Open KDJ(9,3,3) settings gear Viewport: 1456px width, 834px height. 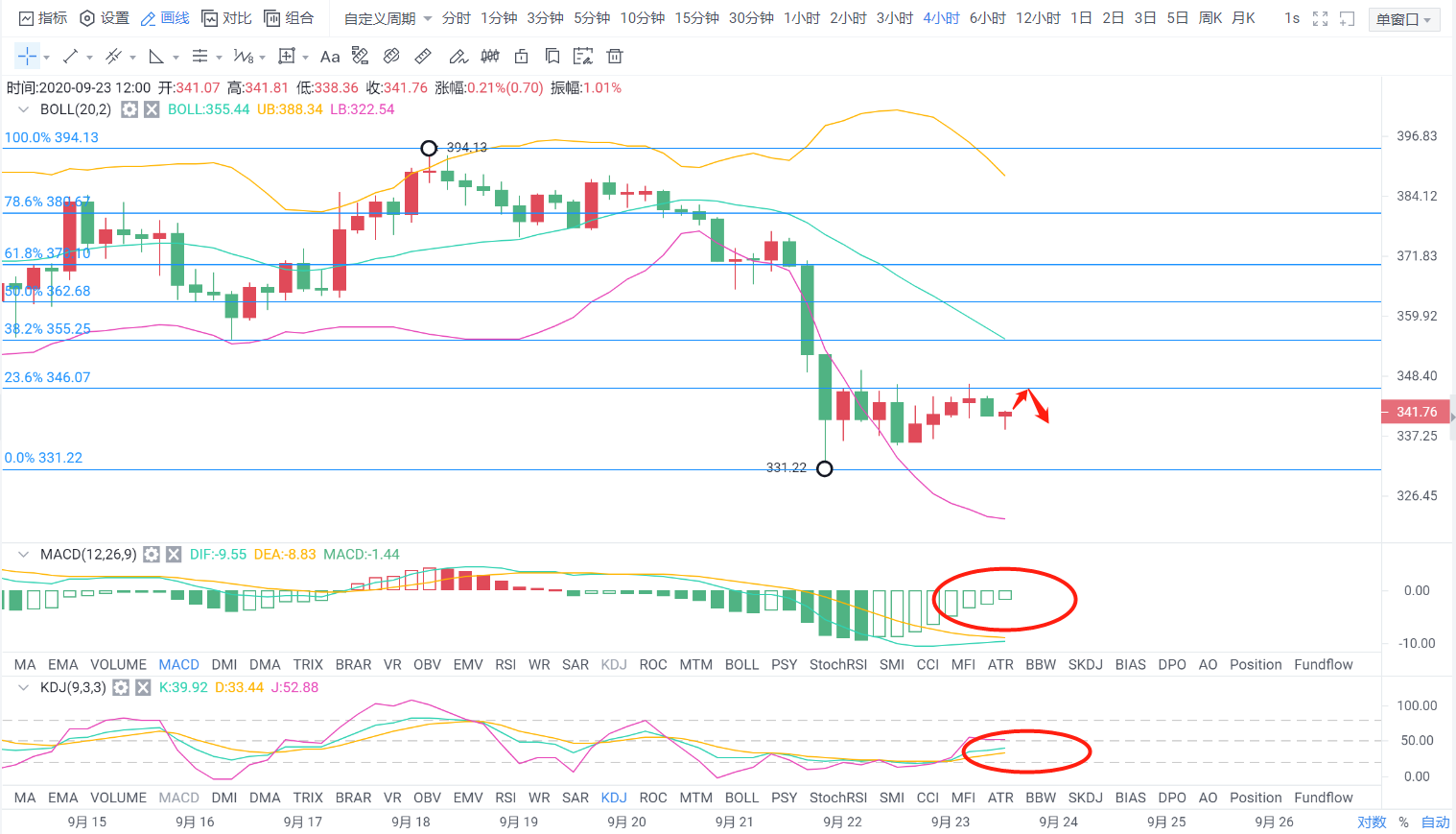(121, 687)
